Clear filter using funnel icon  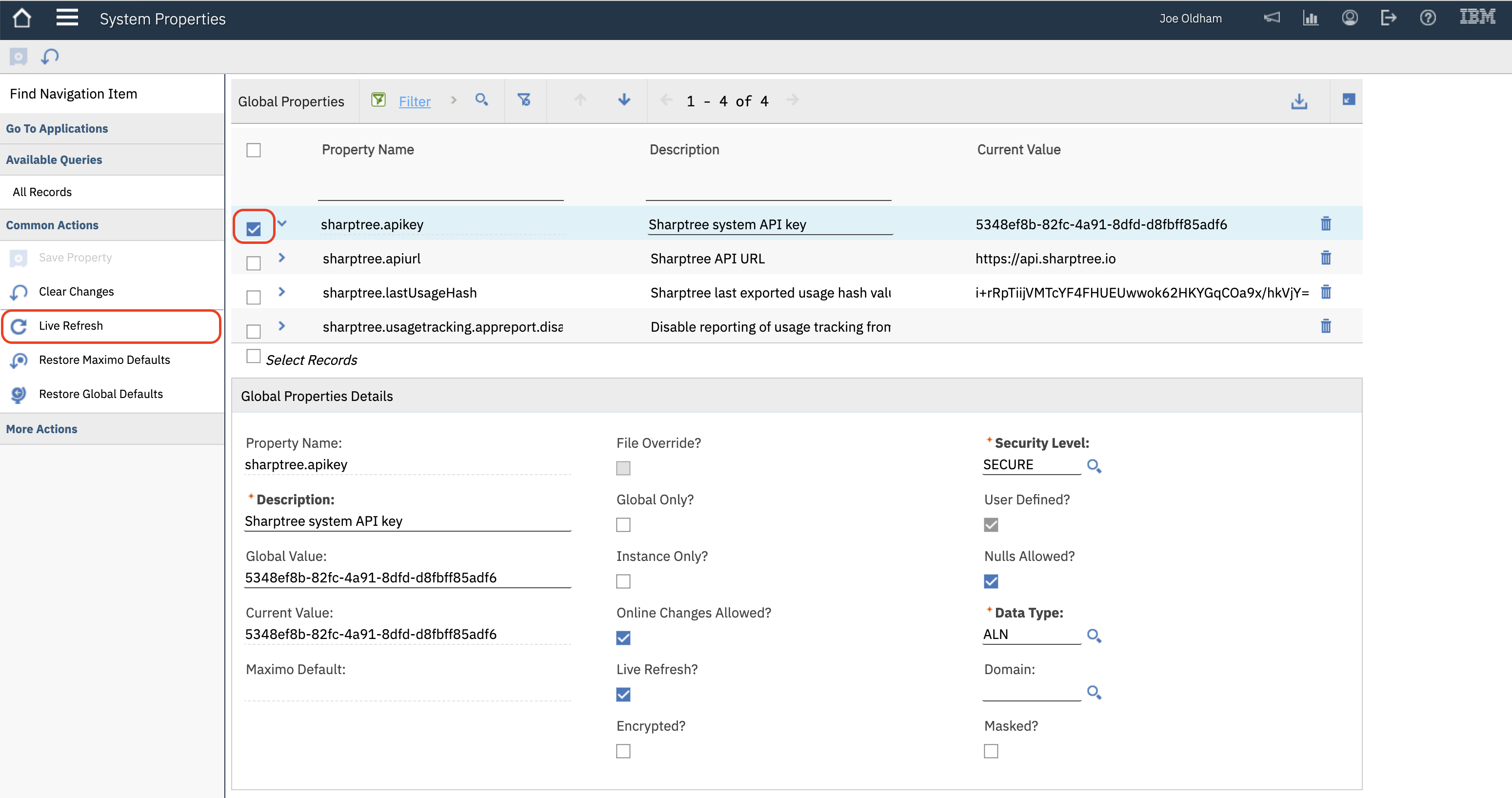(524, 100)
